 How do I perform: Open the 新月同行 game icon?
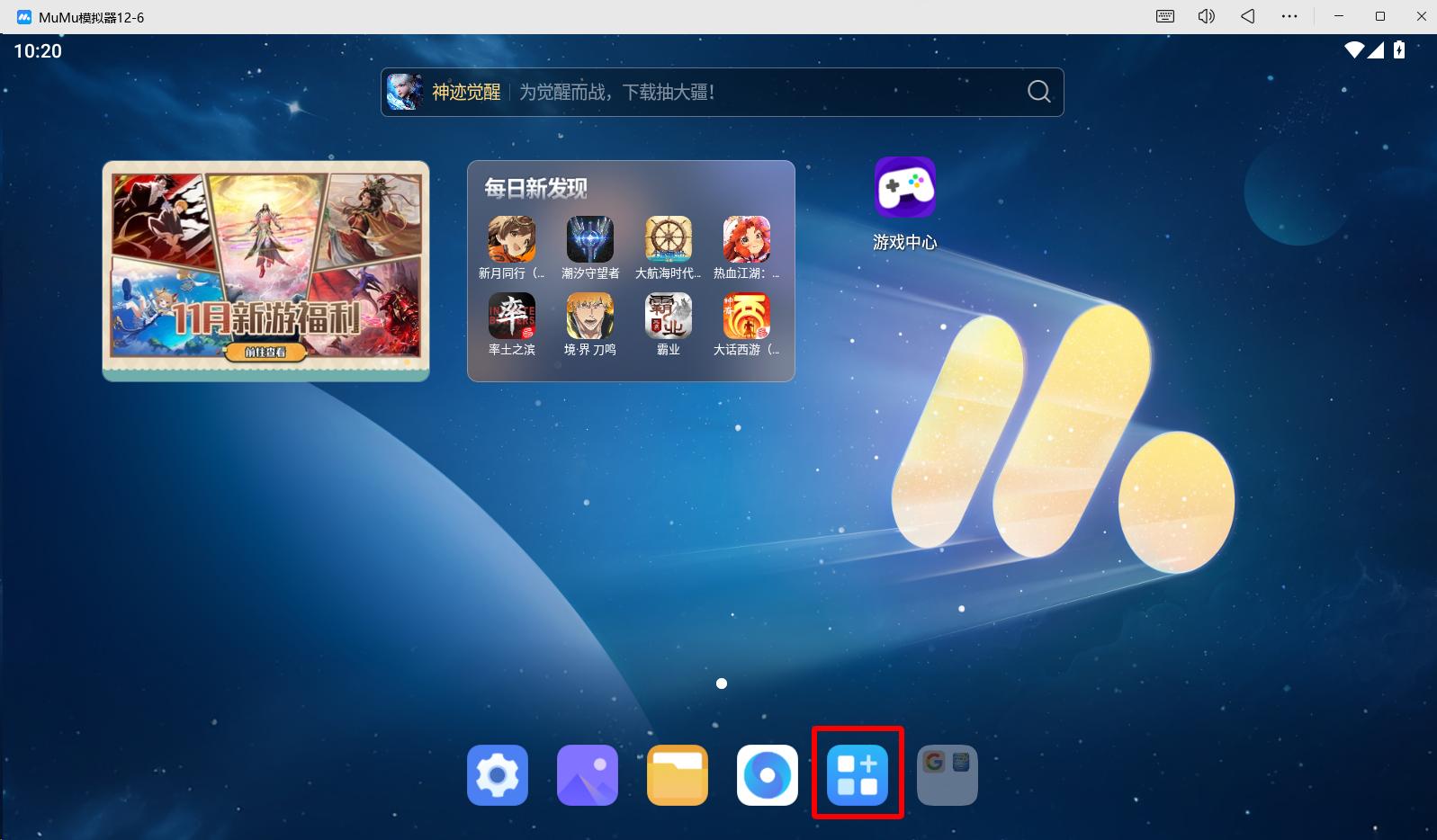click(511, 239)
